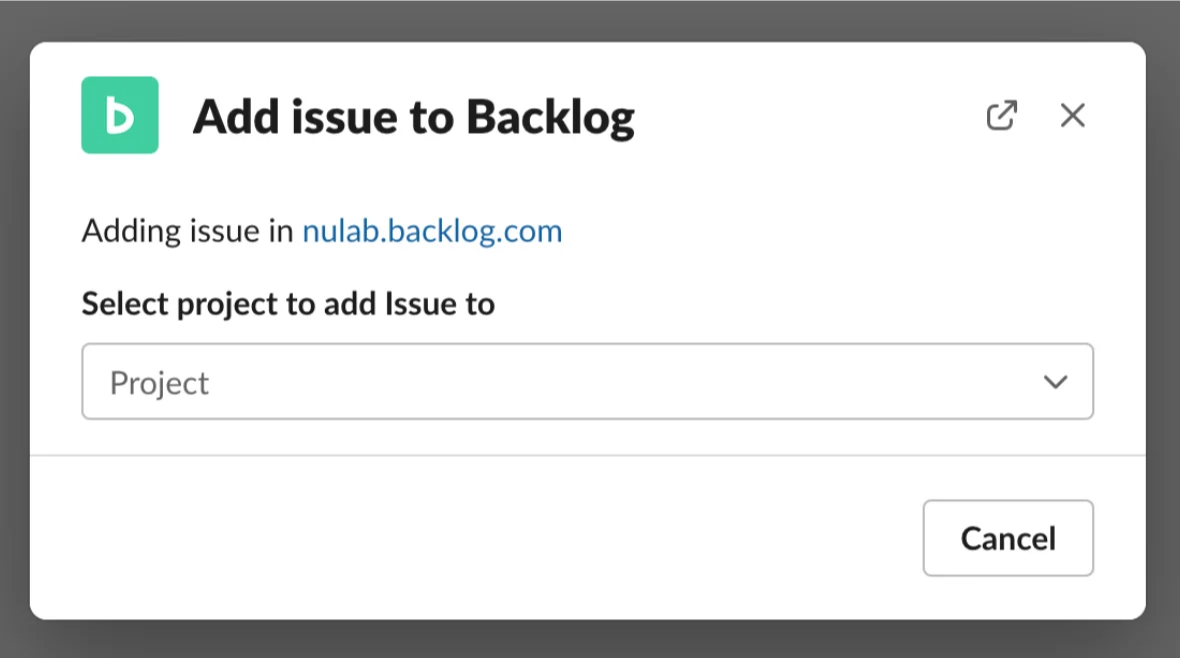The image size is (1180, 658).
Task: Click the X icon beside pop-out icon
Action: pyautogui.click(x=1072, y=115)
